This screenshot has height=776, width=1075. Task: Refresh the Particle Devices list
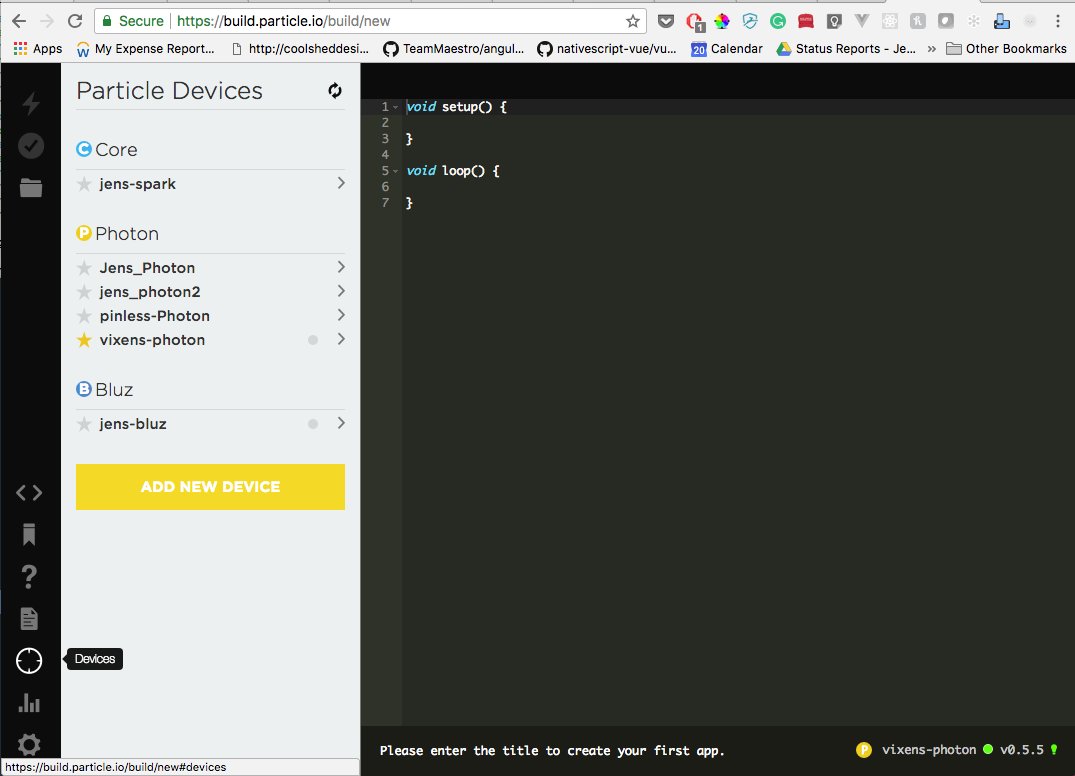click(x=335, y=90)
